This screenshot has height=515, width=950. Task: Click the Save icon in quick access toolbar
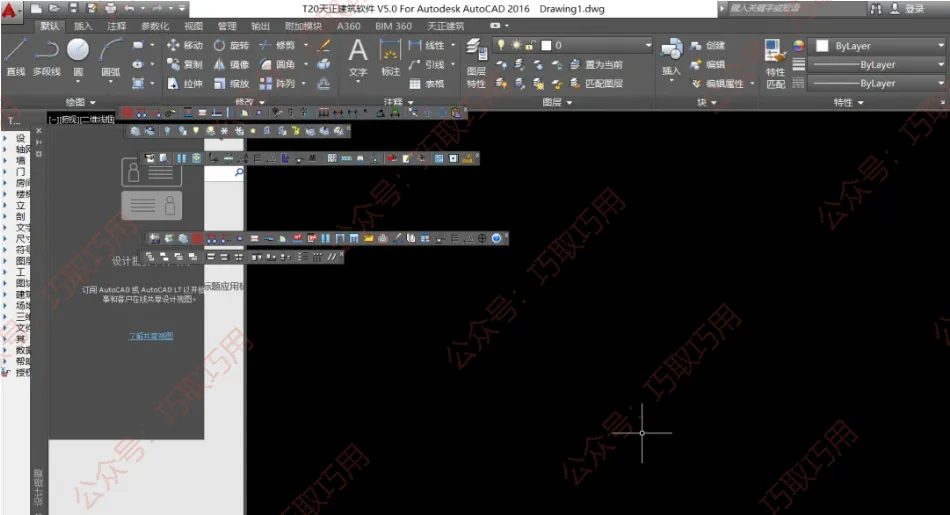(73, 8)
